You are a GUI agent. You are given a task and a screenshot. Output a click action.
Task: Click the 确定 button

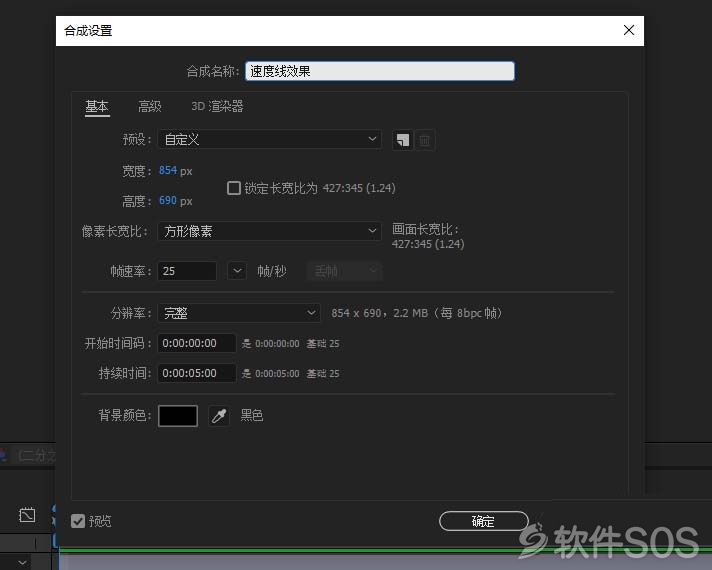click(484, 521)
